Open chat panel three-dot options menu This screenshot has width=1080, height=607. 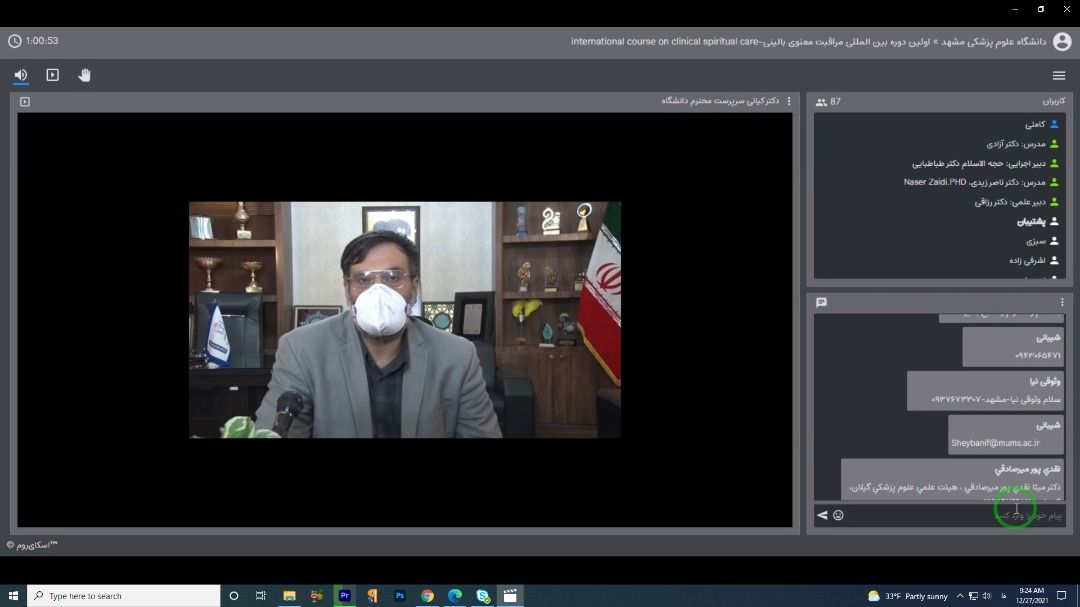pos(1062,302)
